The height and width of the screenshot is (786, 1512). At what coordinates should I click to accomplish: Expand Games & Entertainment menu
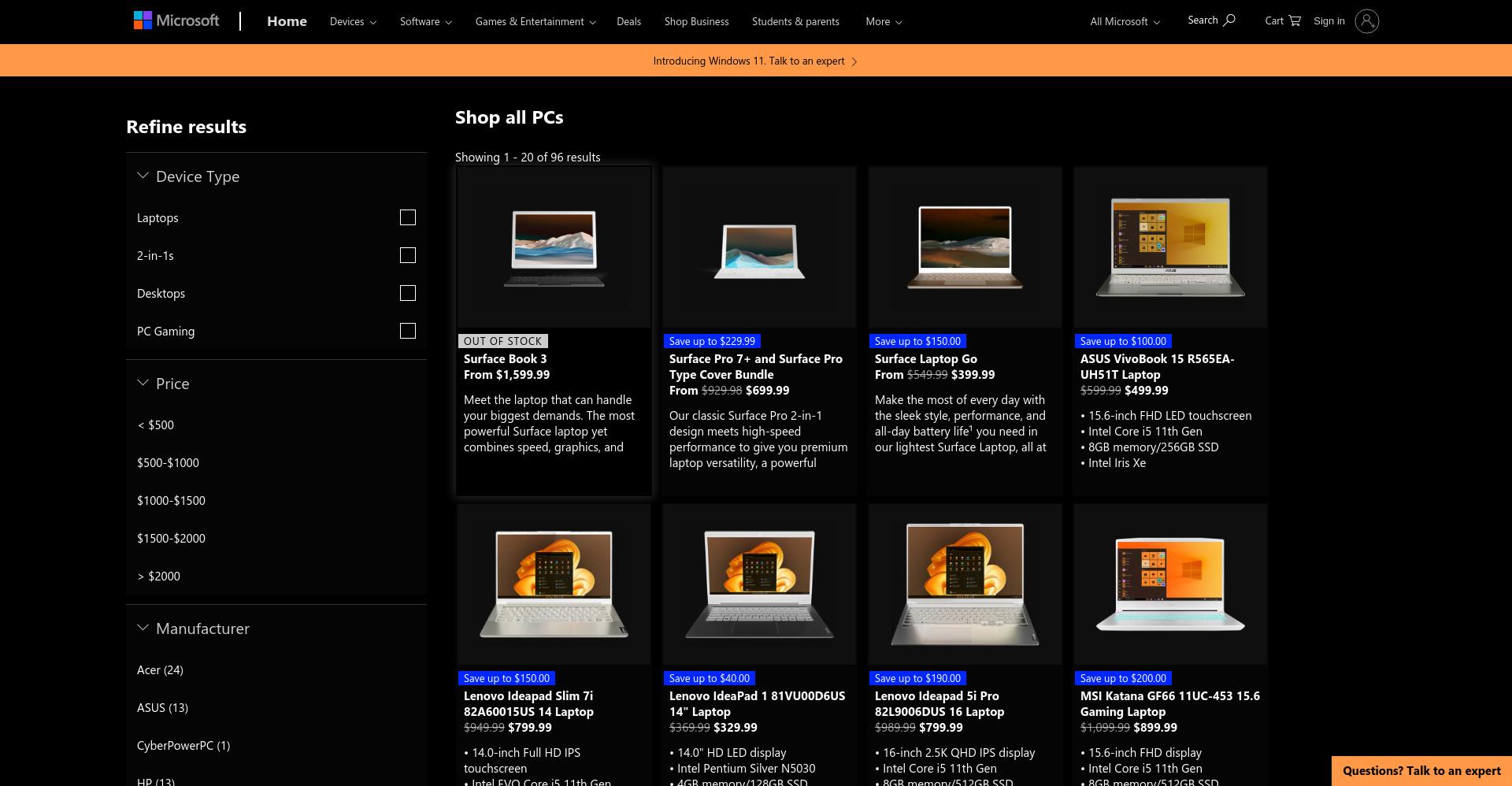535,21
